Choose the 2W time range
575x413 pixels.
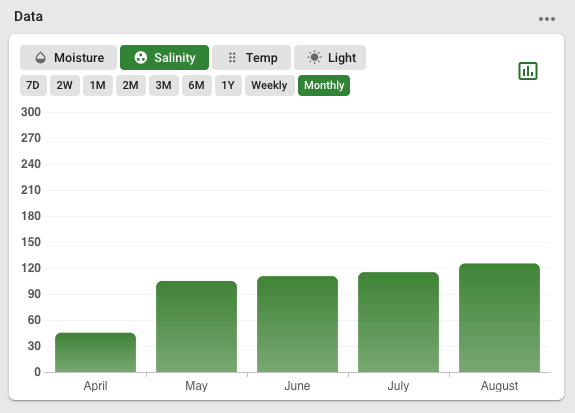[x=65, y=85]
